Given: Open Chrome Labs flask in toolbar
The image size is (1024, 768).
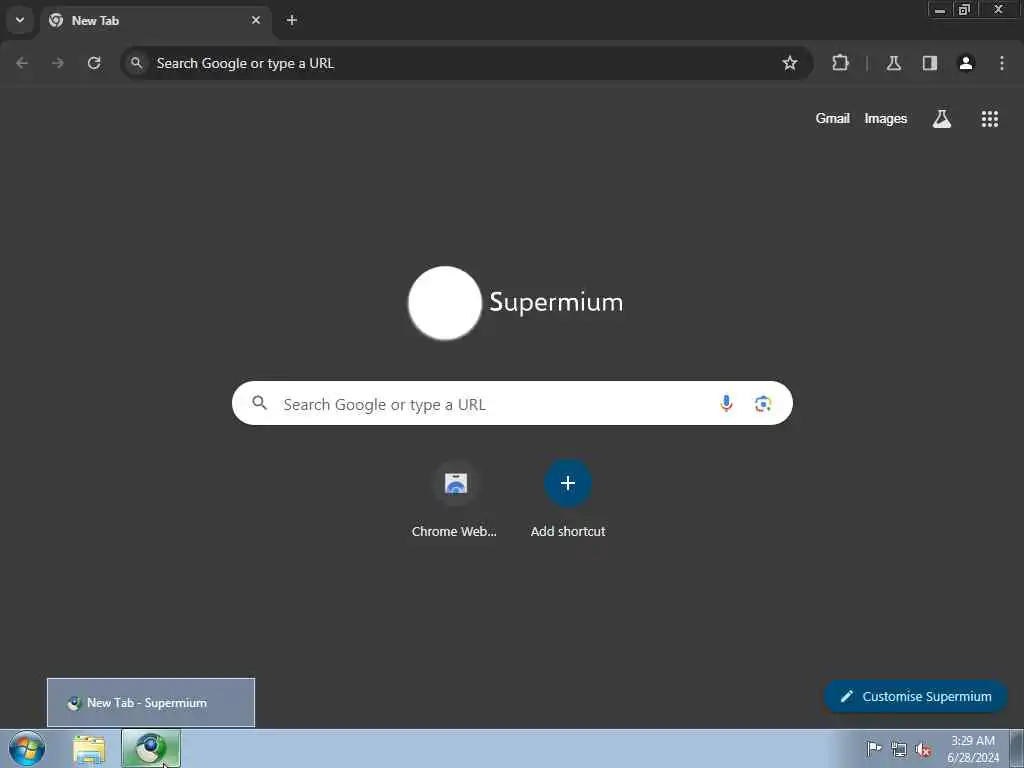Looking at the screenshot, I should (894, 63).
